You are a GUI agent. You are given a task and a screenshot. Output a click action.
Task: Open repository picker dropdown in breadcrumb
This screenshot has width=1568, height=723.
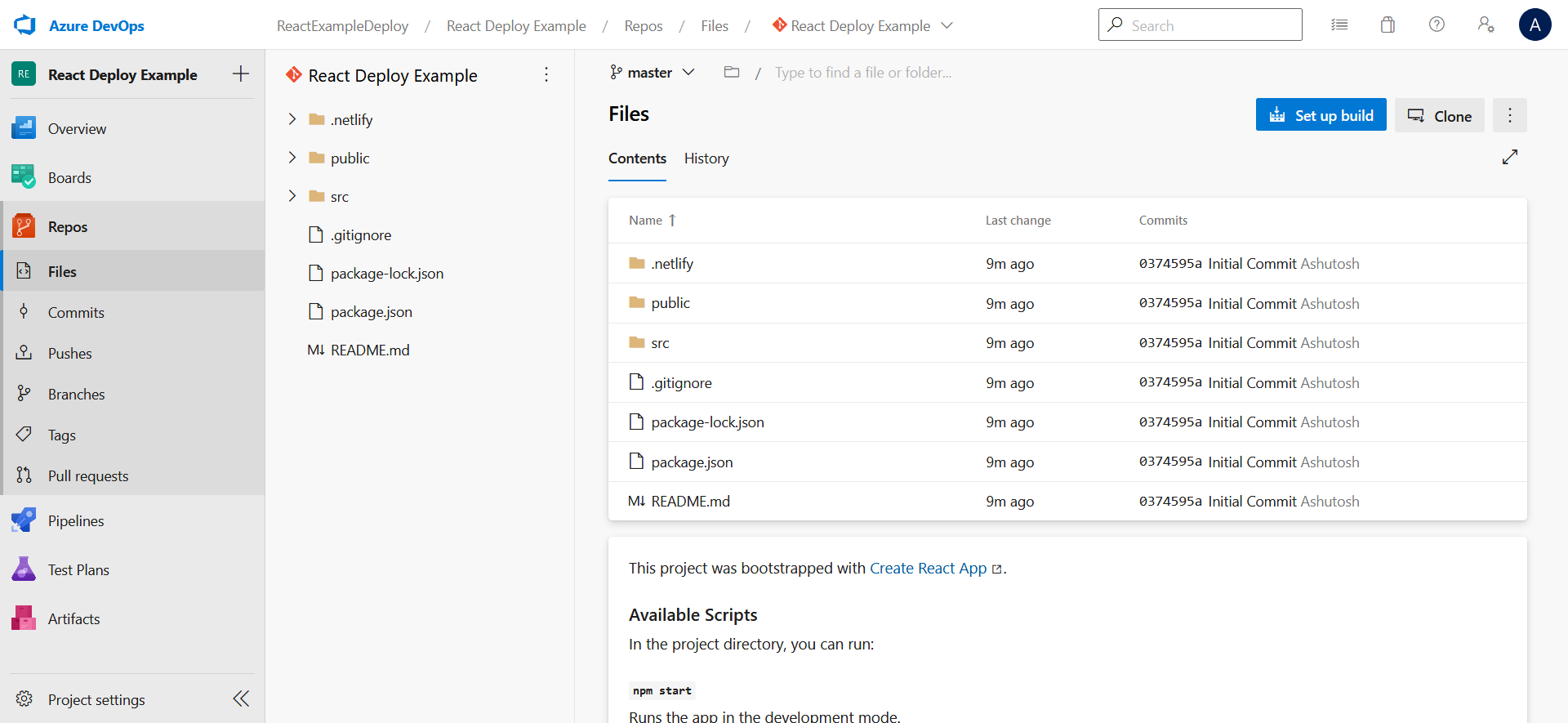(947, 25)
